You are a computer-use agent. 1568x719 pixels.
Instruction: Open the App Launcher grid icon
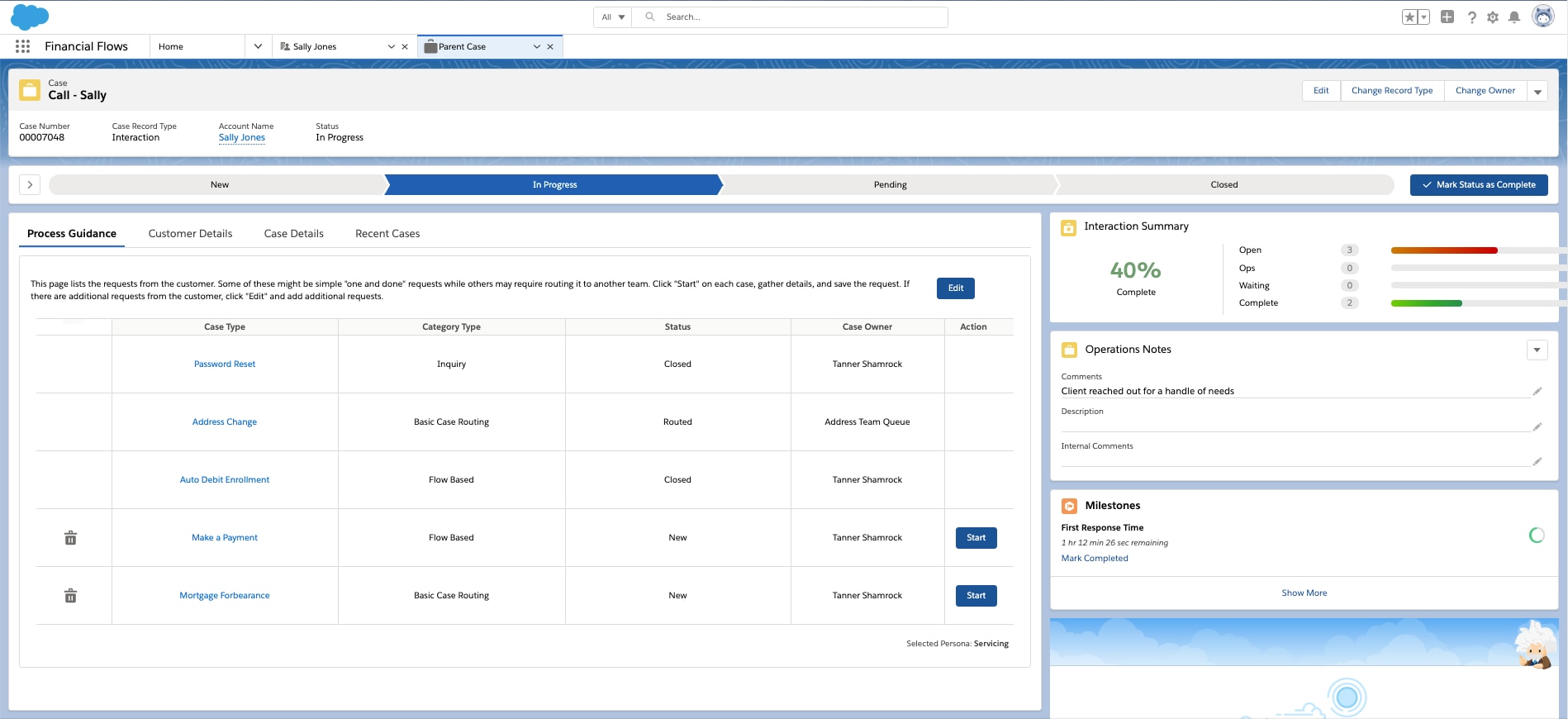(x=22, y=47)
